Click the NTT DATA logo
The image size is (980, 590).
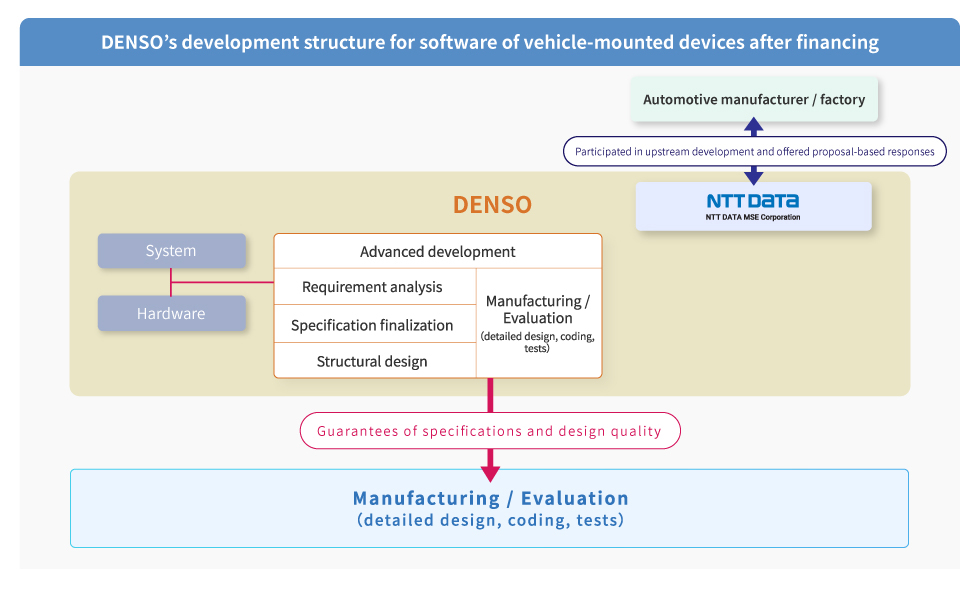tap(752, 201)
